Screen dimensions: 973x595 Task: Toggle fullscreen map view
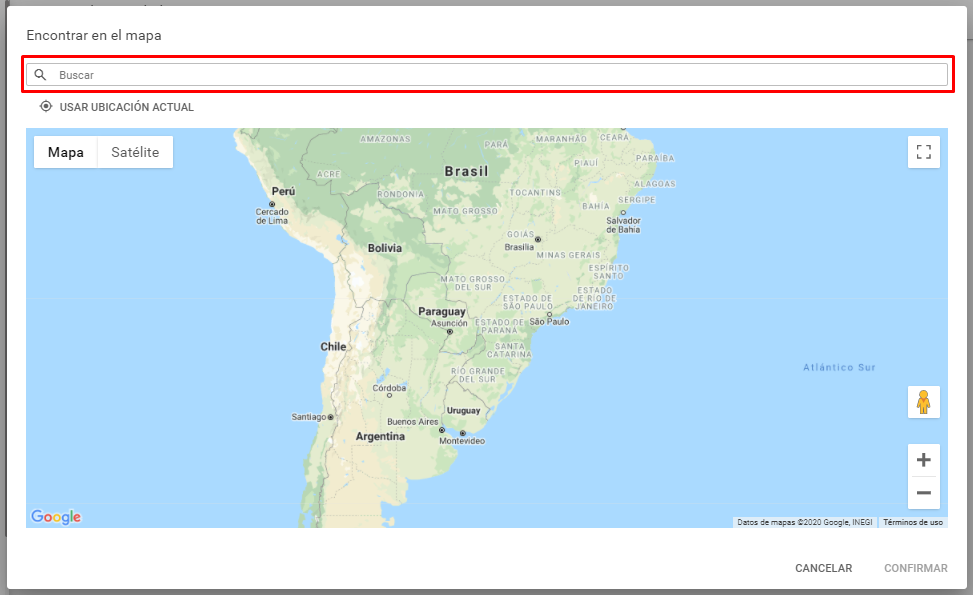coord(923,152)
